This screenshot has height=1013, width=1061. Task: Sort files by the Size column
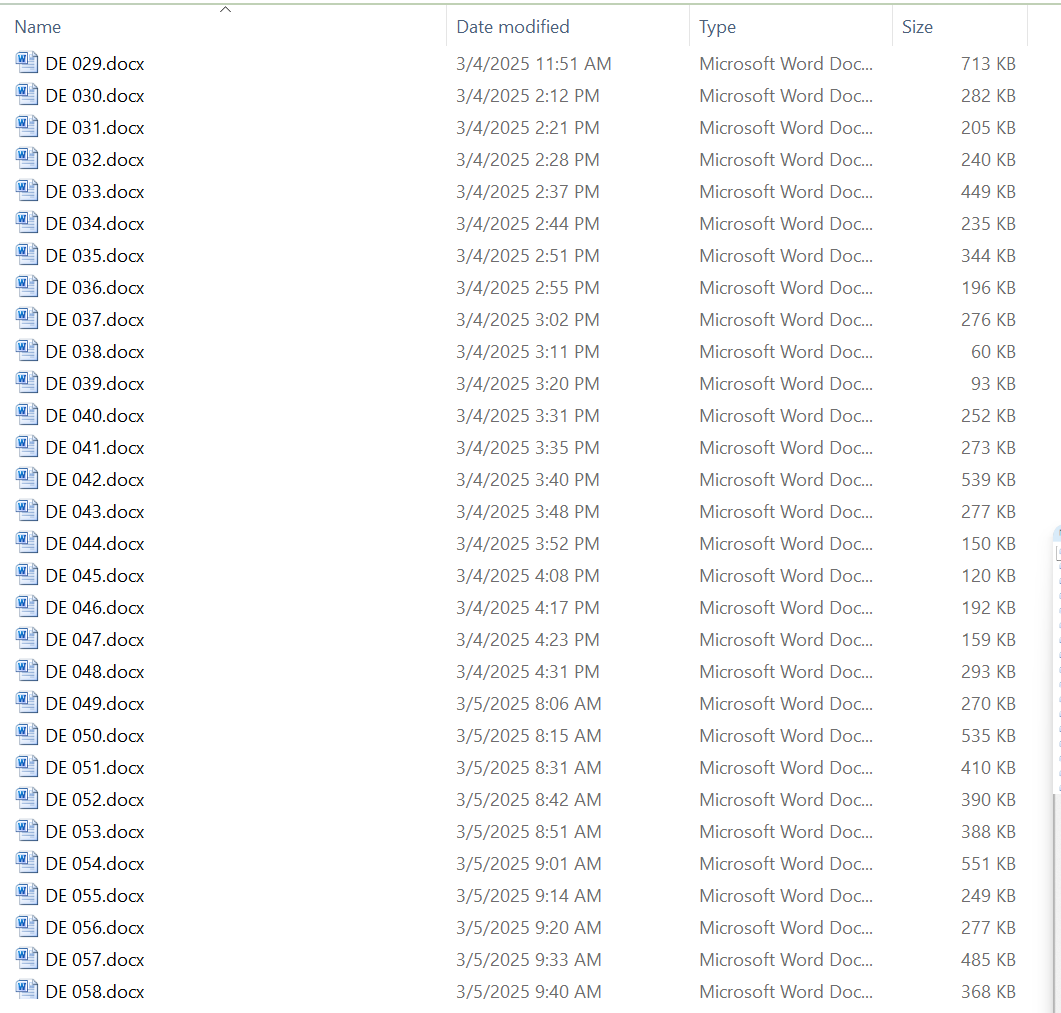[917, 27]
